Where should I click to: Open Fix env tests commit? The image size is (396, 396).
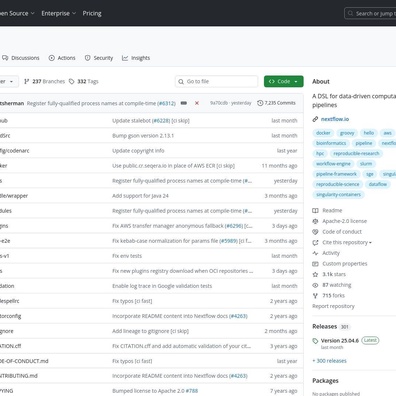pos(127,256)
